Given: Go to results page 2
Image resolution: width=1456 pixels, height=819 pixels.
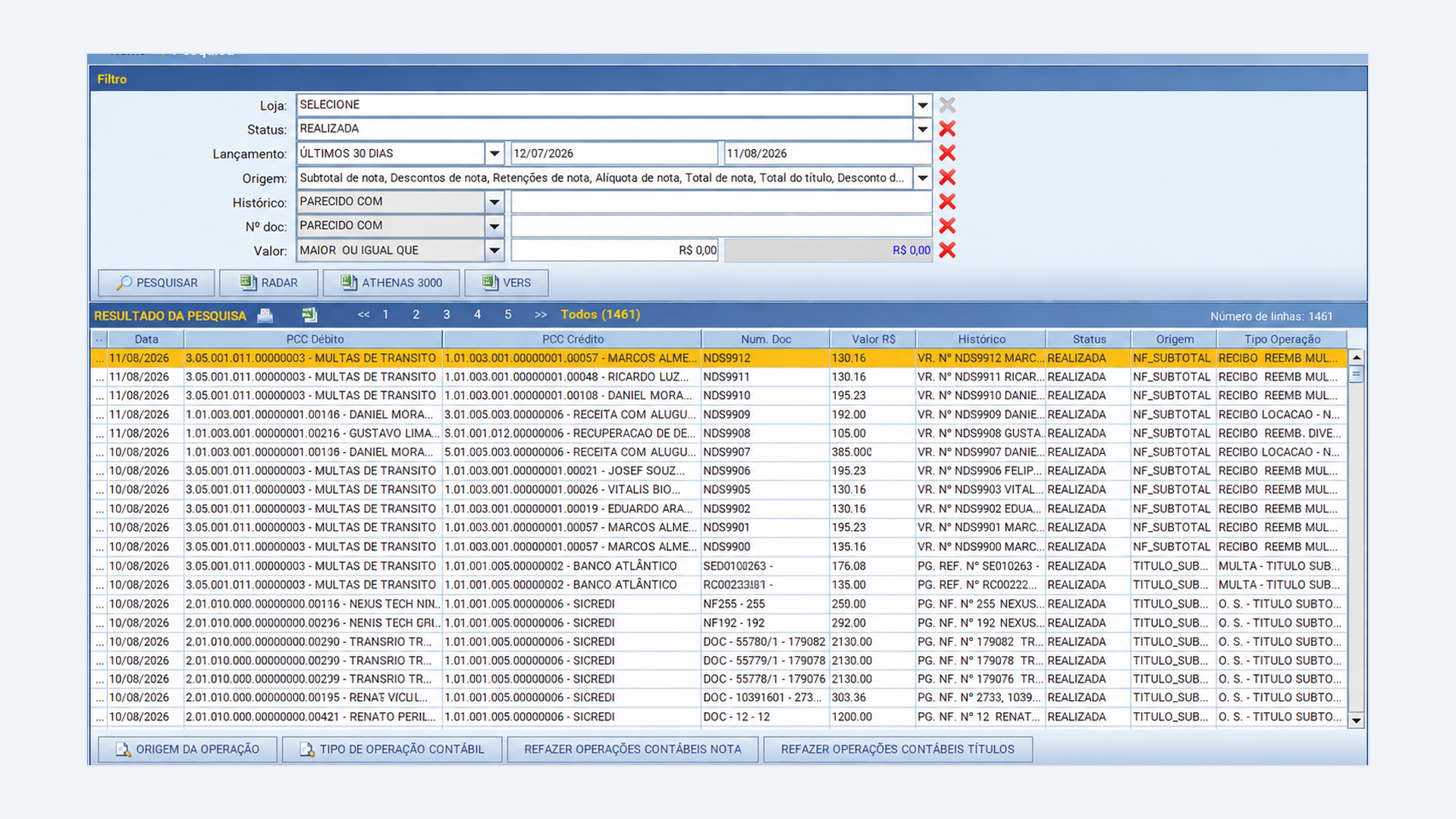Looking at the screenshot, I should 416,315.
